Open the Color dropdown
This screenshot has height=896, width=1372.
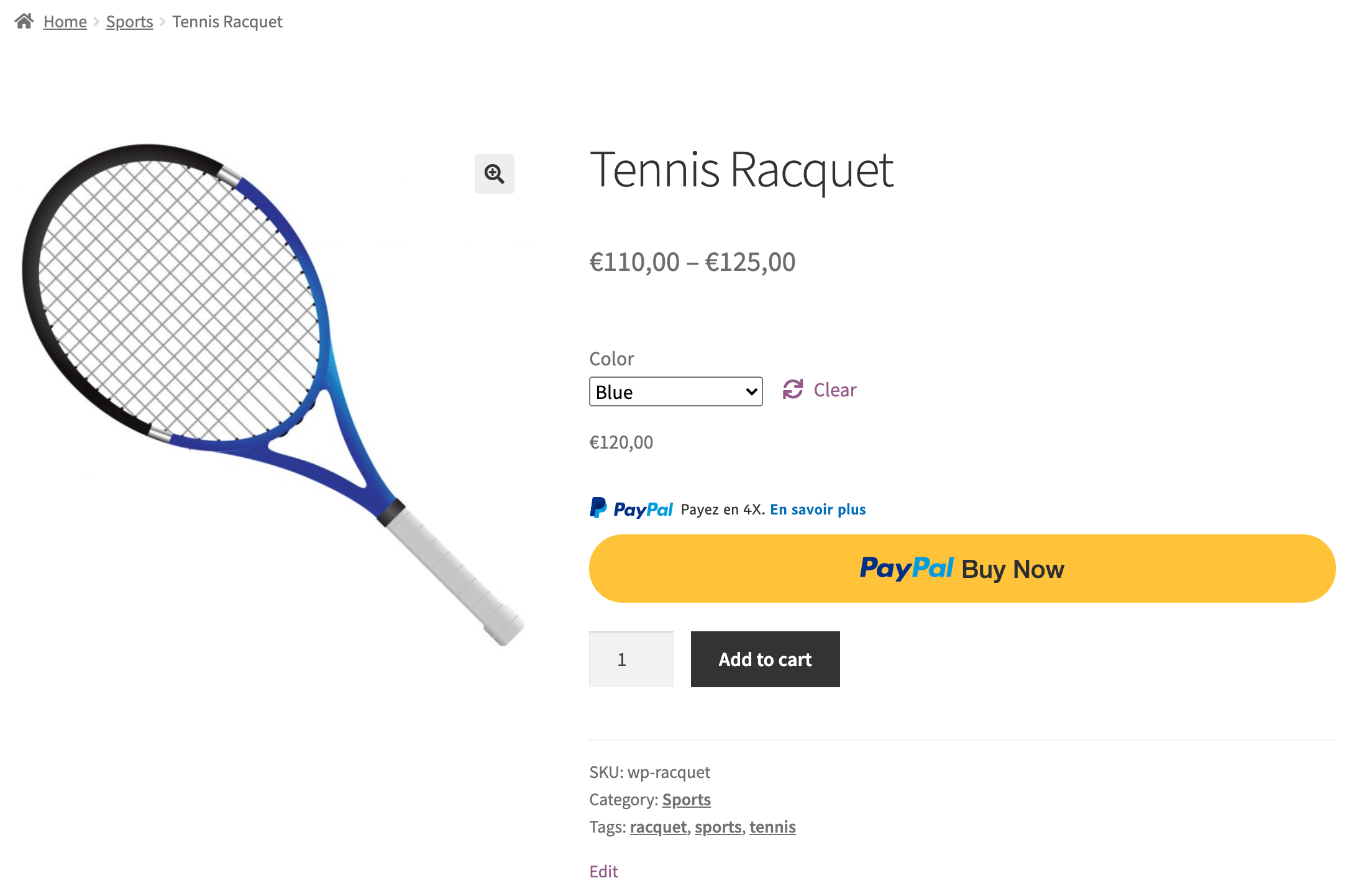tap(675, 391)
